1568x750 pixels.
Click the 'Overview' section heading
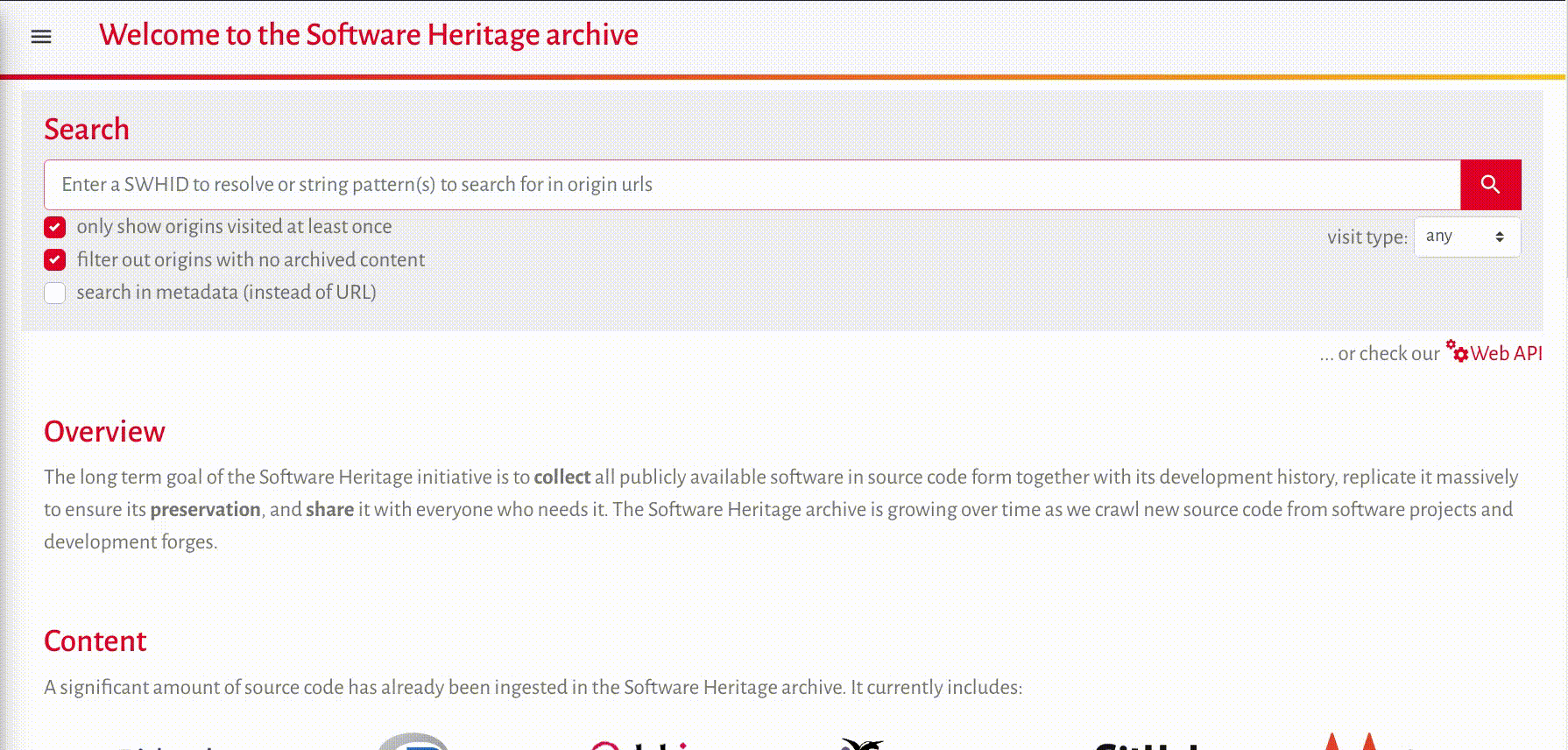tap(104, 432)
